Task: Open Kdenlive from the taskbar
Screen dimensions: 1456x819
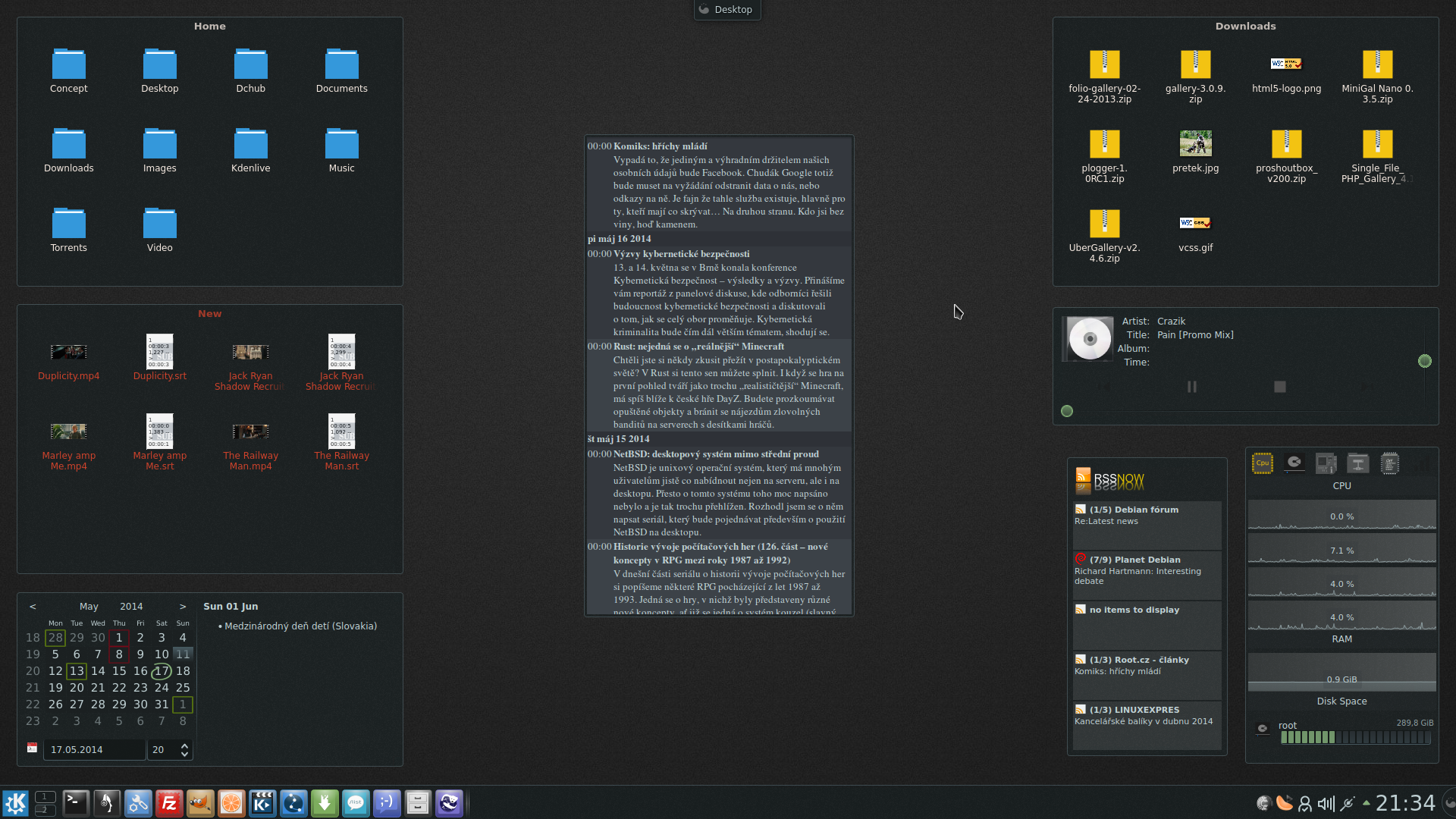Action: (262, 803)
